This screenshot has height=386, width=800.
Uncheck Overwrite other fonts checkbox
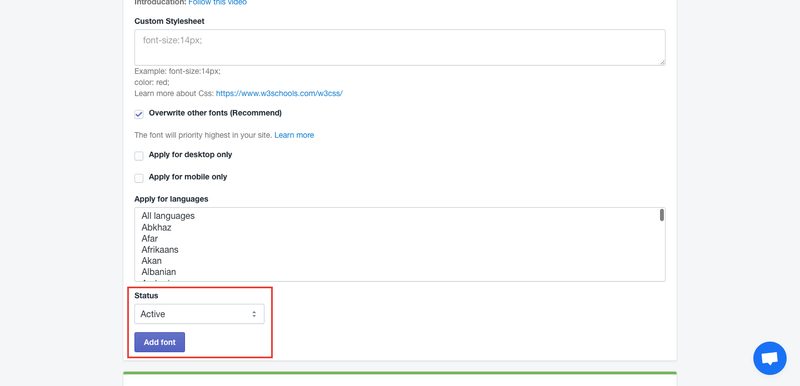coord(139,114)
